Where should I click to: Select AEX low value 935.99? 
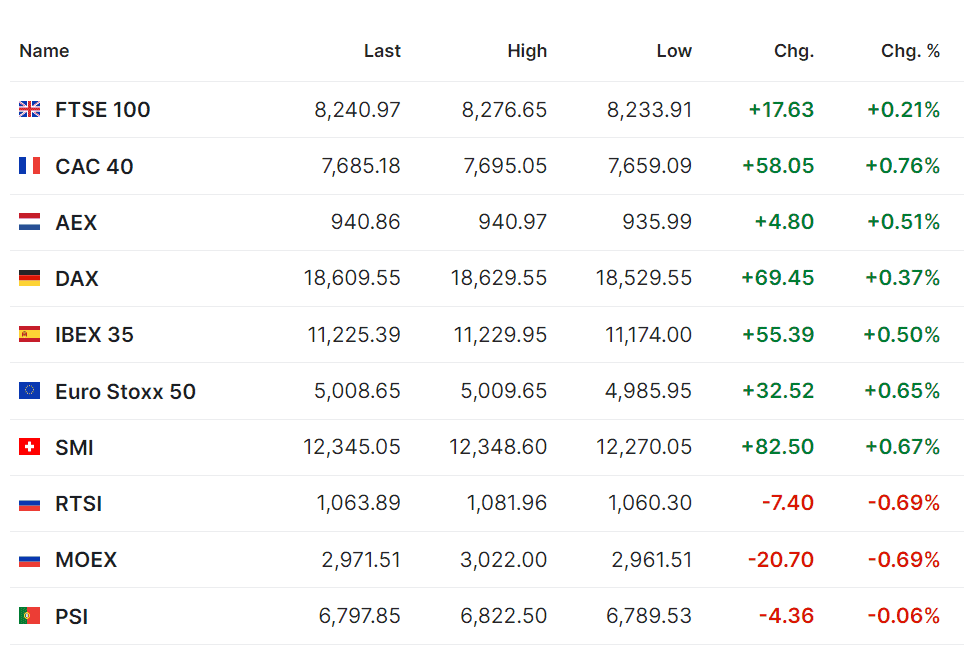[657, 222]
